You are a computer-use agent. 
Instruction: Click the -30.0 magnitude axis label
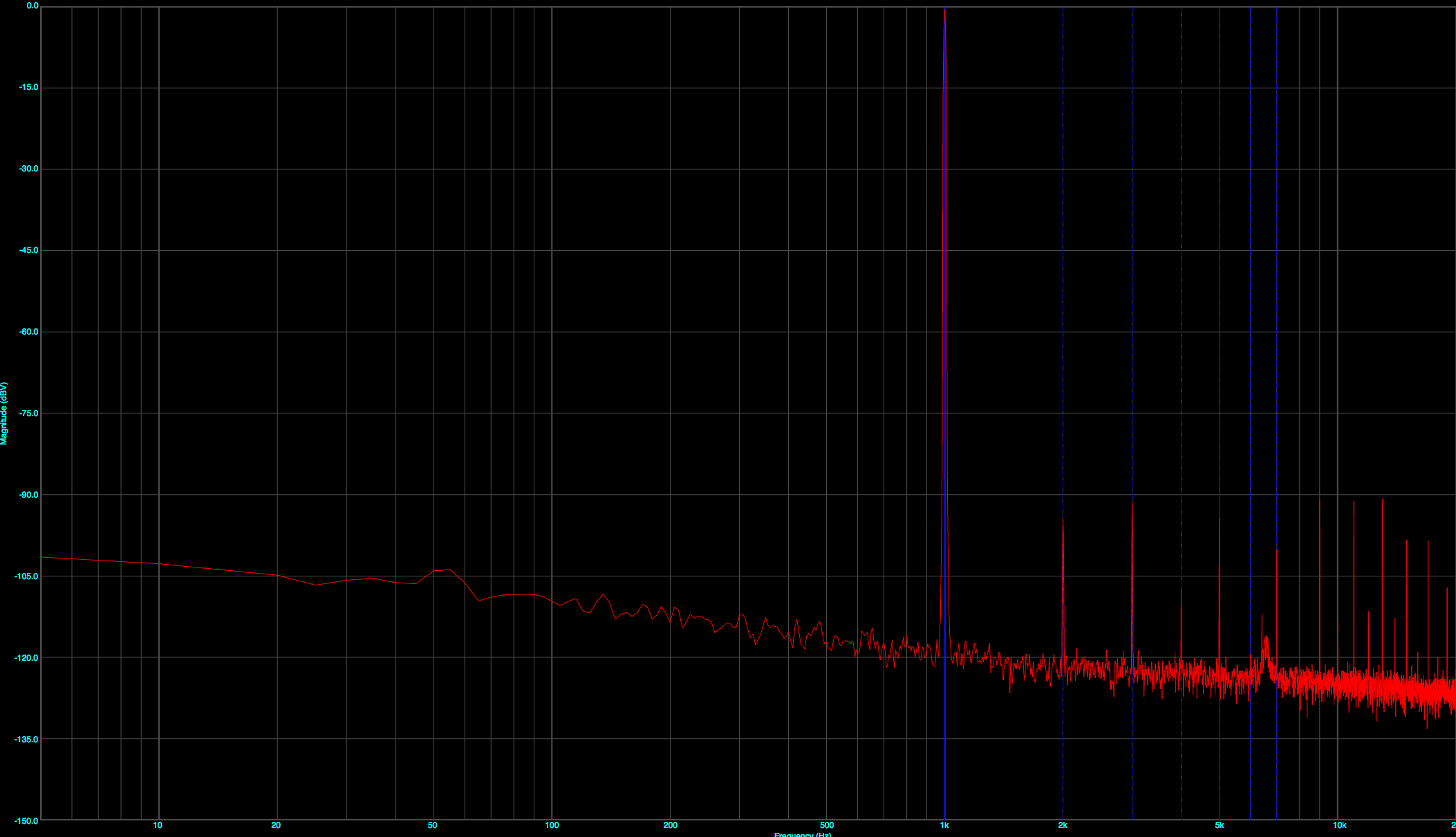29,169
